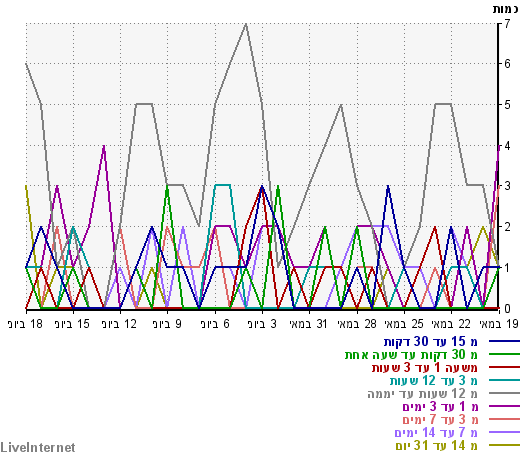The width and height of the screenshot is (520, 457).
Task: Click the y-axis value 5
Action: click(507, 105)
